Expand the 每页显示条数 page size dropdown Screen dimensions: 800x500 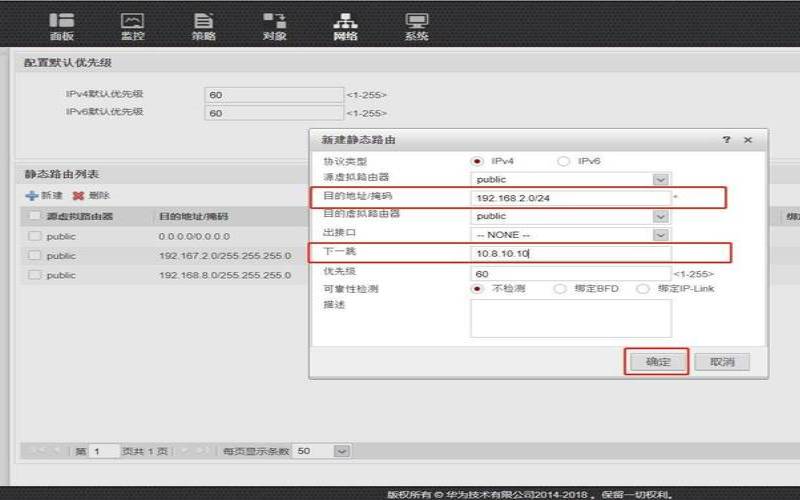[342, 451]
